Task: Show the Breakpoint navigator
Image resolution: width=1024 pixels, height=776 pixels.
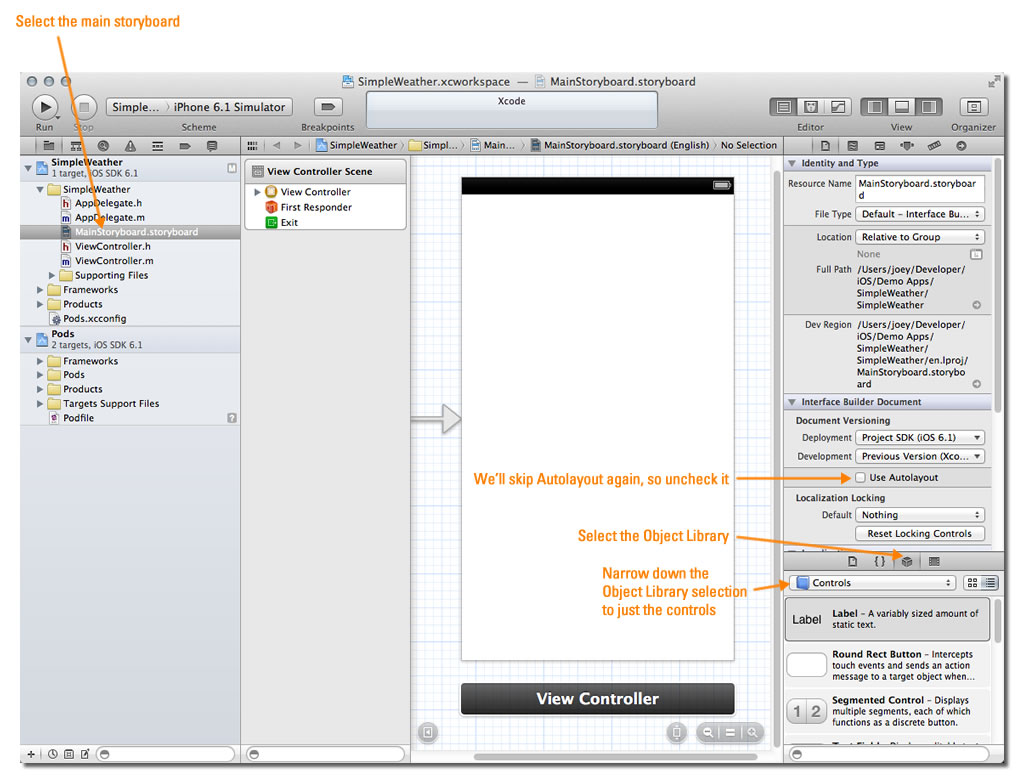Action: pos(185,146)
